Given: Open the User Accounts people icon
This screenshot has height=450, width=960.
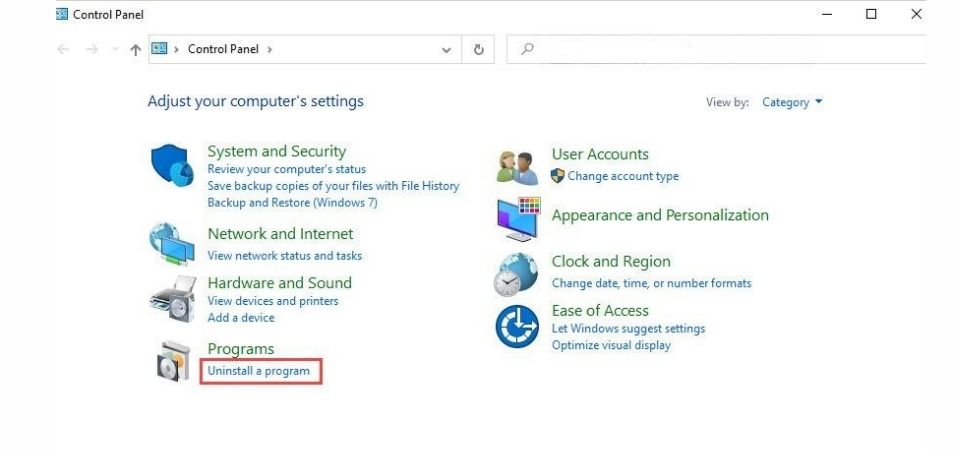Looking at the screenshot, I should click(518, 168).
